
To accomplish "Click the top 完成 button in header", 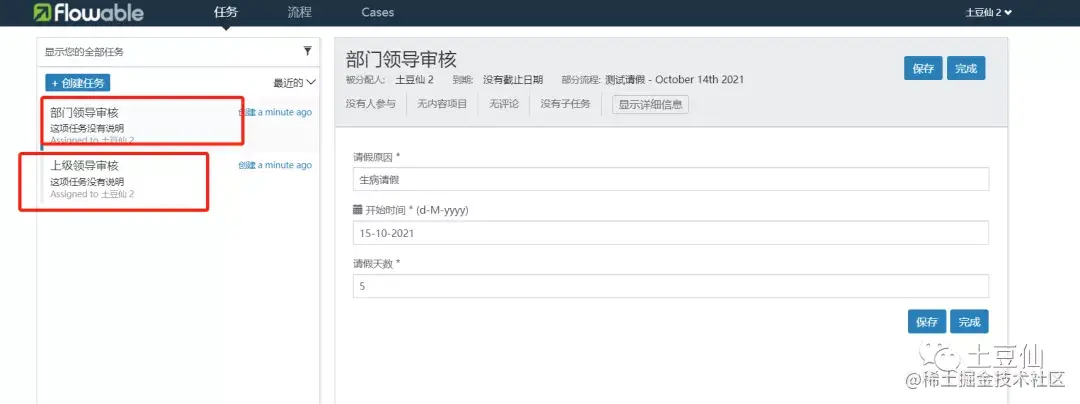I will 966,69.
